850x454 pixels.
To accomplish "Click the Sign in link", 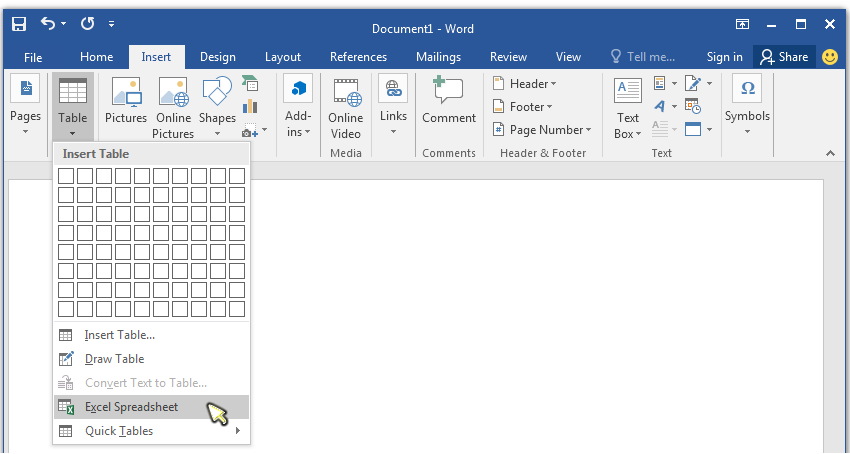I will coord(724,57).
